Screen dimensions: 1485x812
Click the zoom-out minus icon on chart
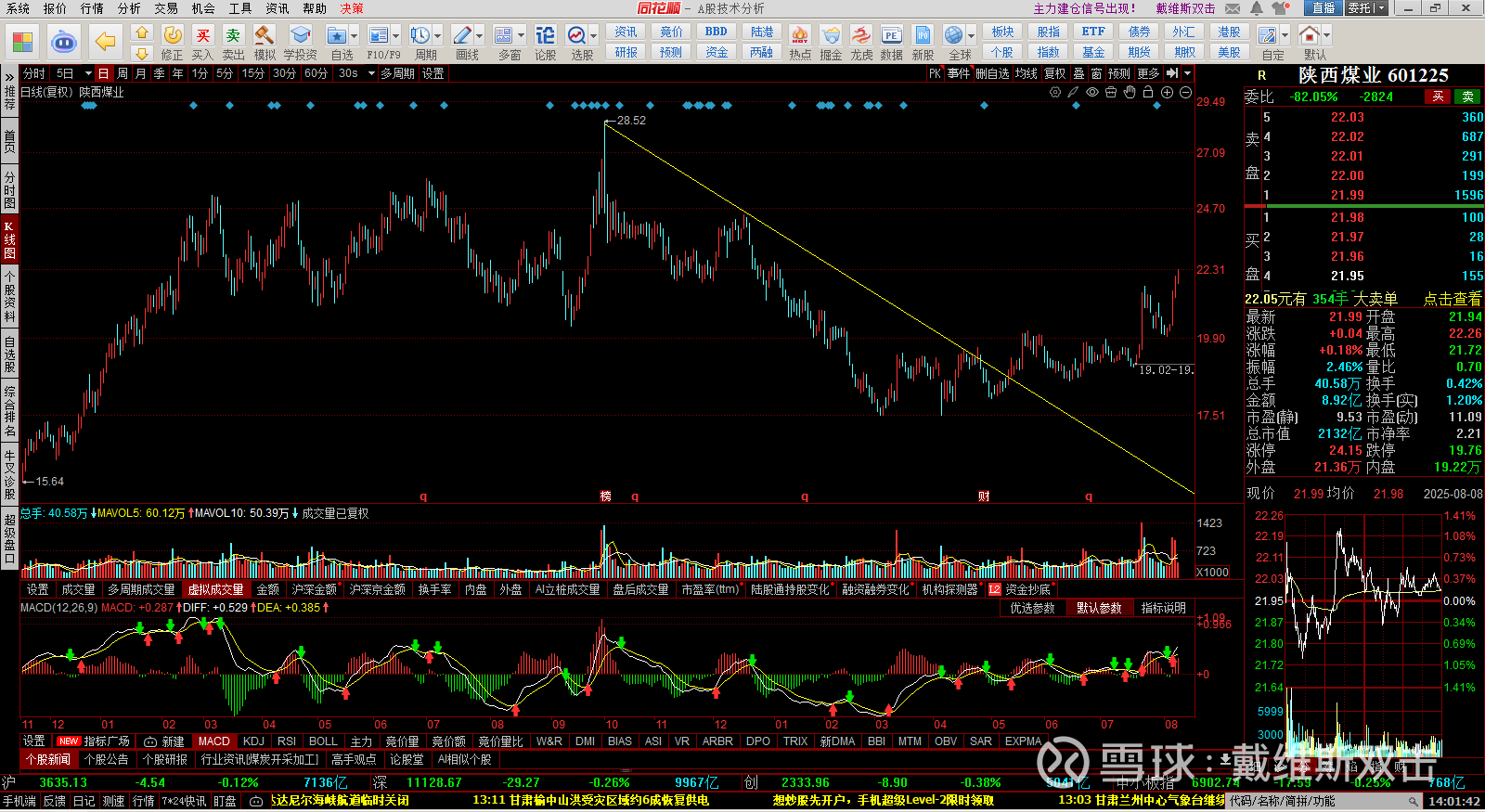point(1185,92)
